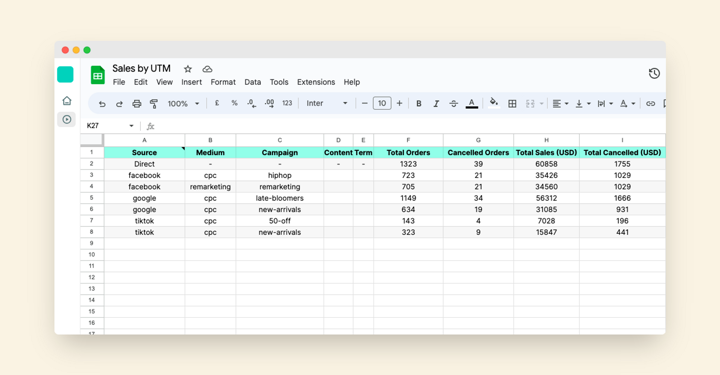720x375 pixels.
Task: Toggle bold formatting
Action: (x=419, y=104)
